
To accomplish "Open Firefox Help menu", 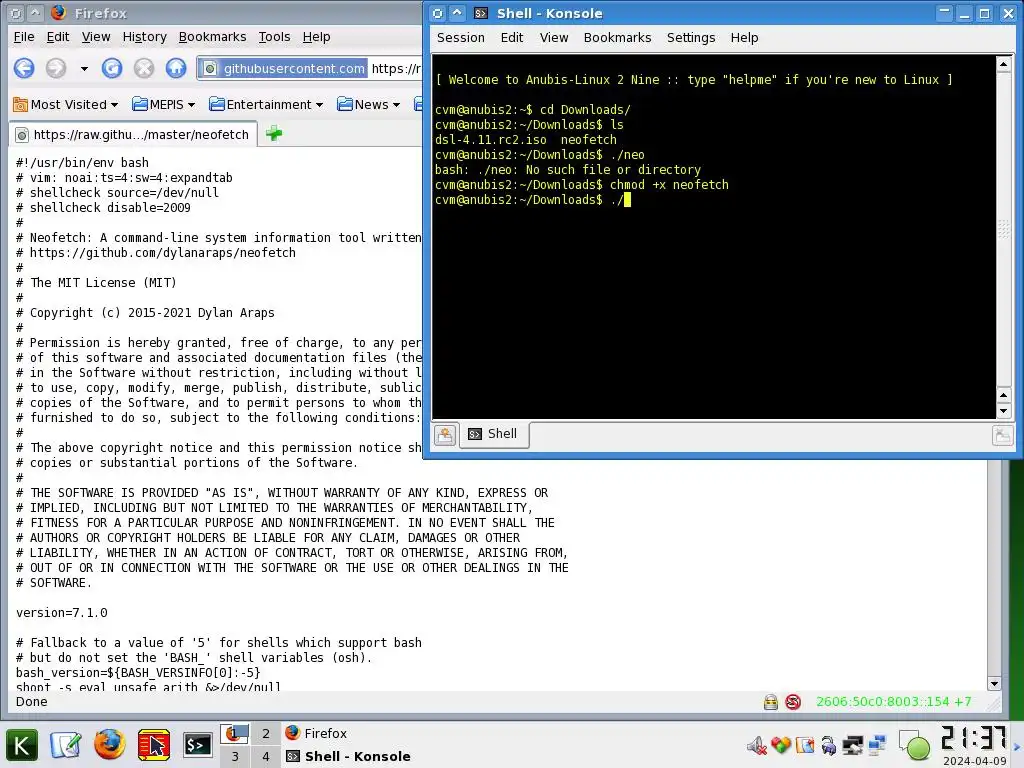I will coord(316,37).
